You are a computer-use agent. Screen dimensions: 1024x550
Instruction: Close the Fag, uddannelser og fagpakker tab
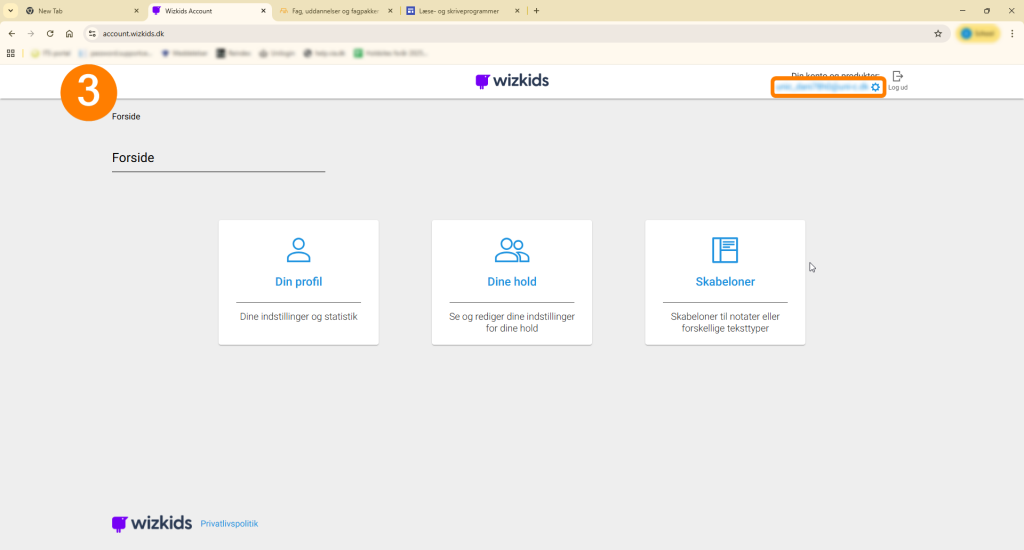391,11
